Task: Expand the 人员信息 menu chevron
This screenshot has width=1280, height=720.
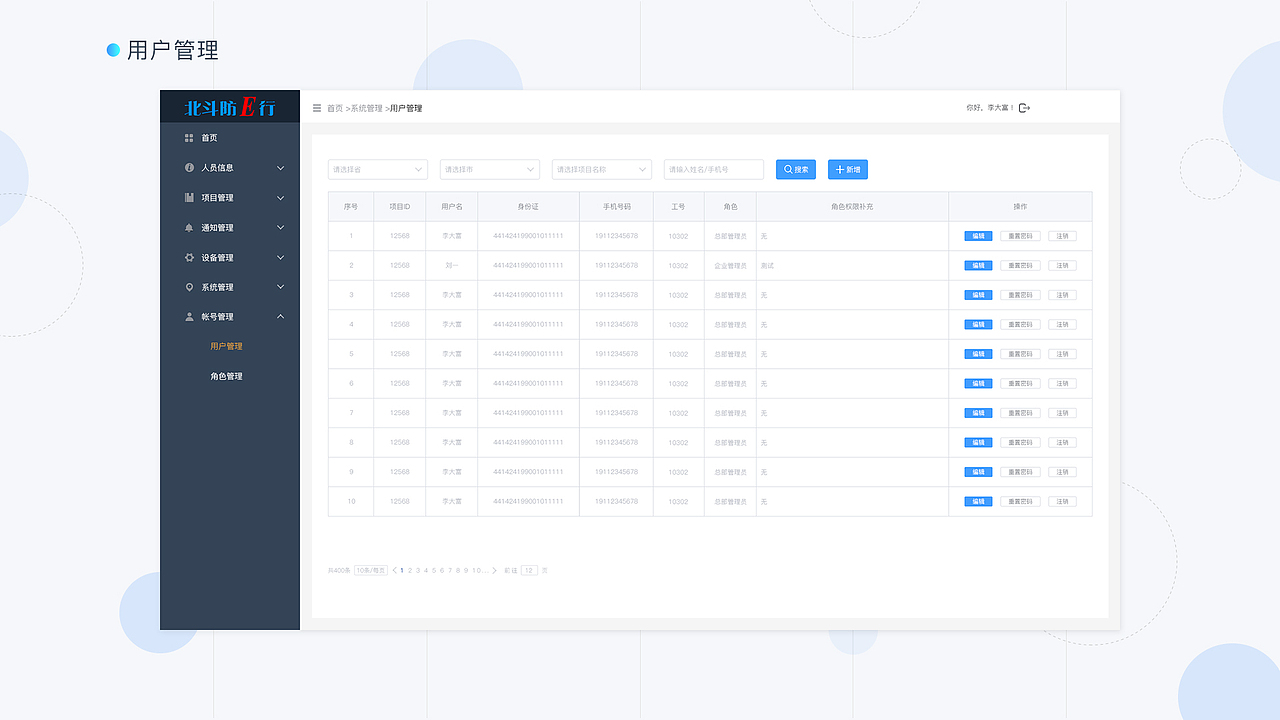Action: click(281, 168)
